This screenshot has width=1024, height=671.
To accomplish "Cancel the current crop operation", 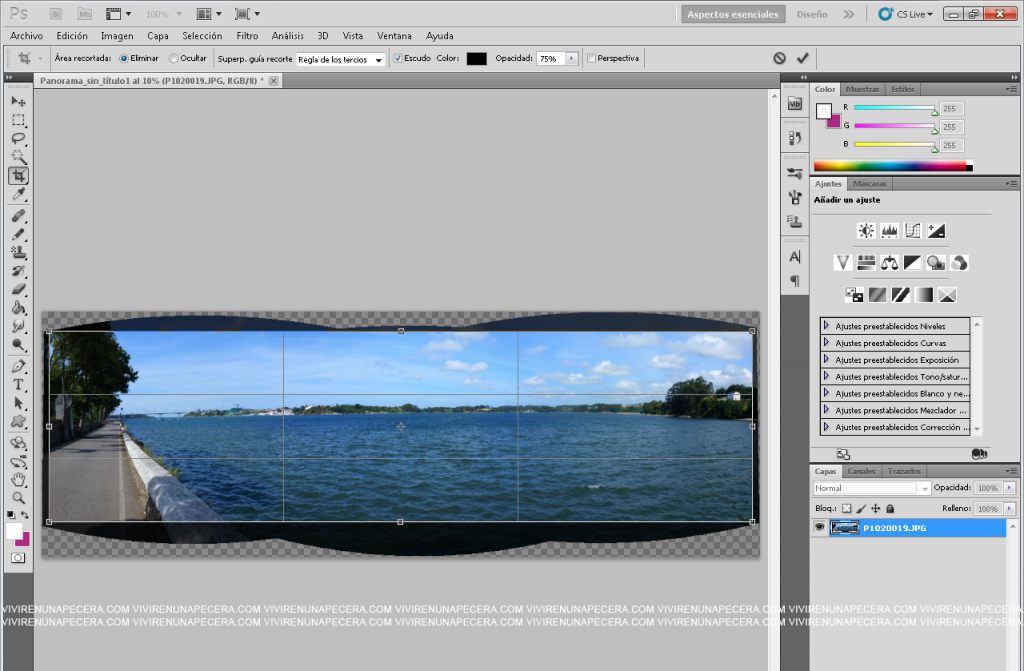I will tap(779, 58).
